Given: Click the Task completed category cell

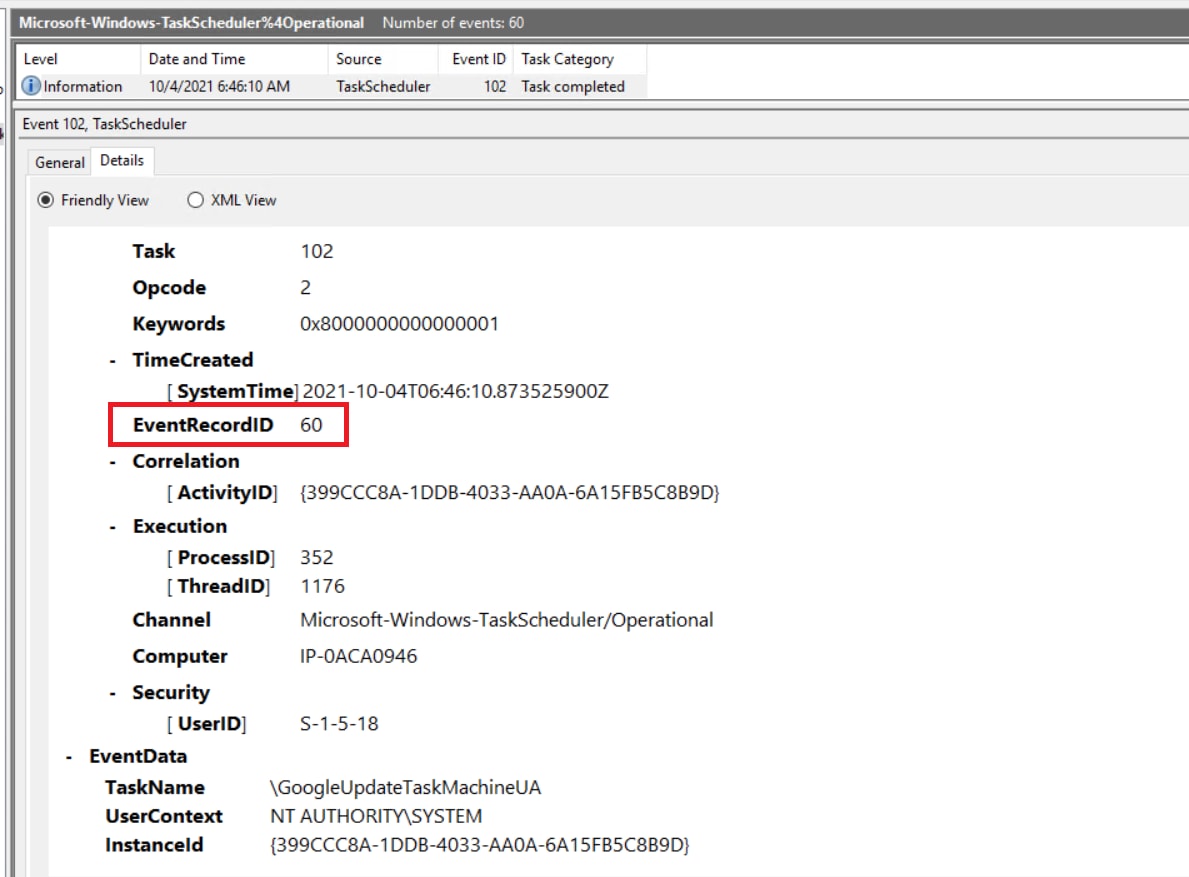Looking at the screenshot, I should pos(573,86).
